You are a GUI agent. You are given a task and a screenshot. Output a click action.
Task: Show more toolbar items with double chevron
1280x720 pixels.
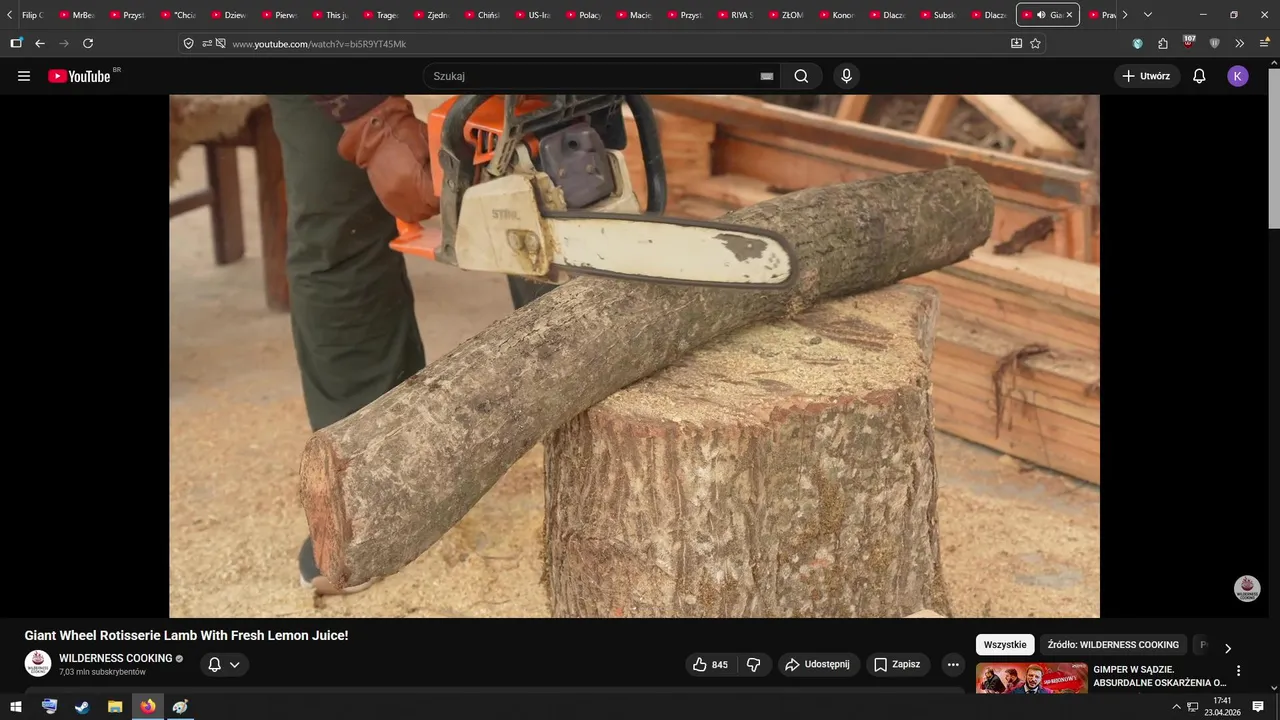coord(1239,43)
